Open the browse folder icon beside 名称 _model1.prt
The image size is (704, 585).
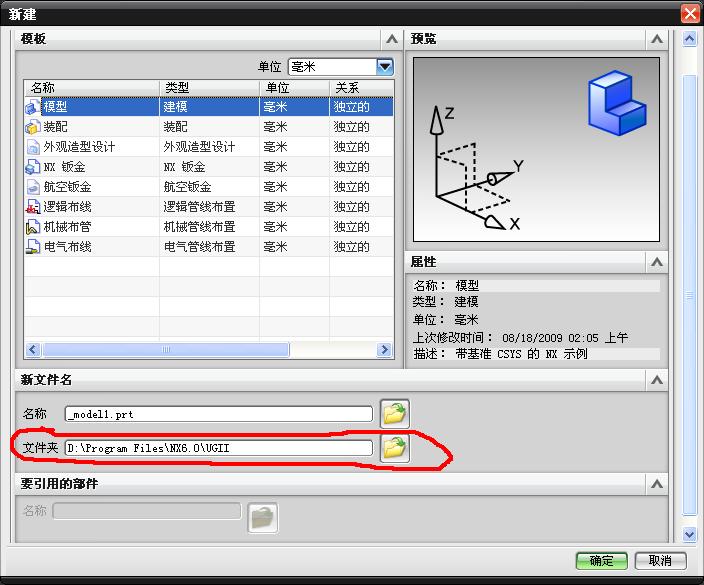pyautogui.click(x=395, y=413)
